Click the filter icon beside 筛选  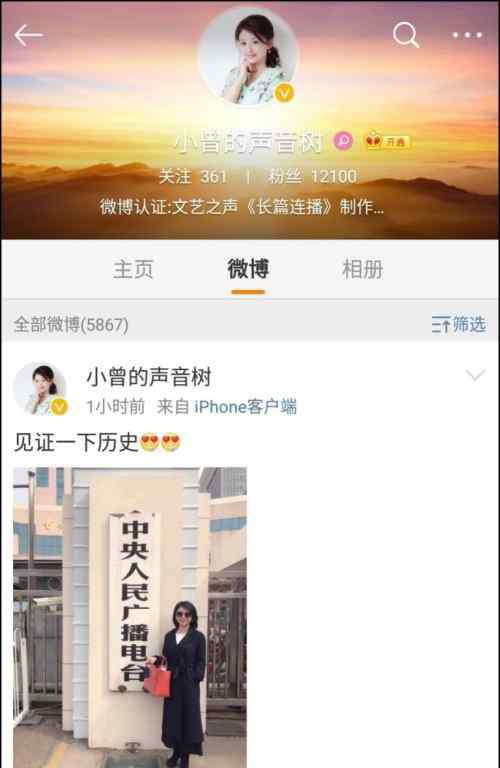[x=441, y=324]
